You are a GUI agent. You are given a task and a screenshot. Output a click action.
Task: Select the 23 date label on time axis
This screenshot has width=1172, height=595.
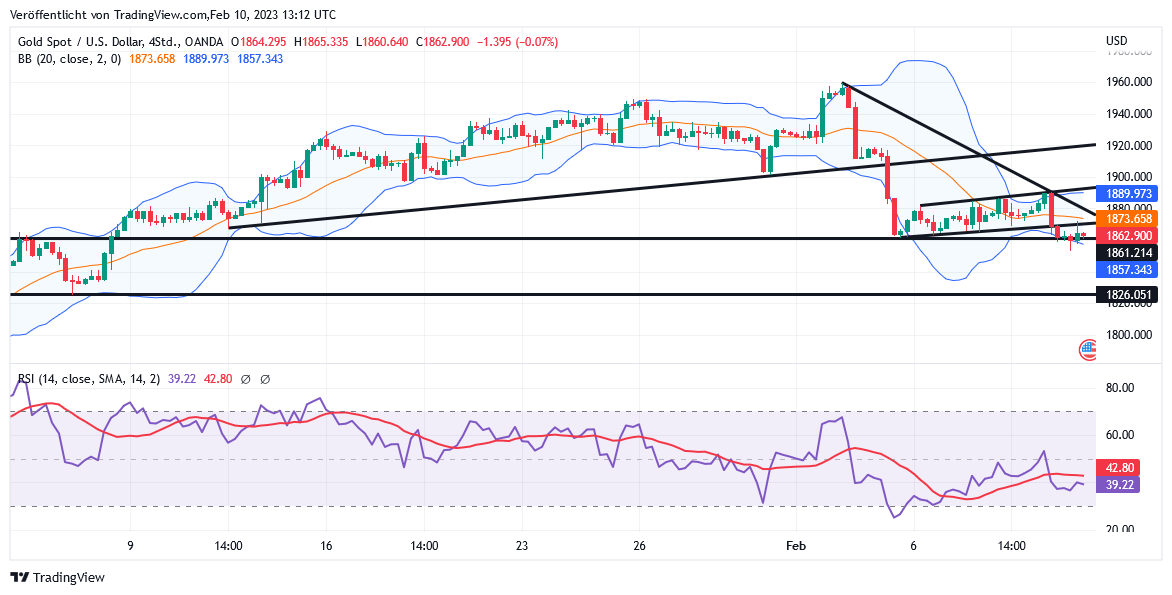coord(522,546)
